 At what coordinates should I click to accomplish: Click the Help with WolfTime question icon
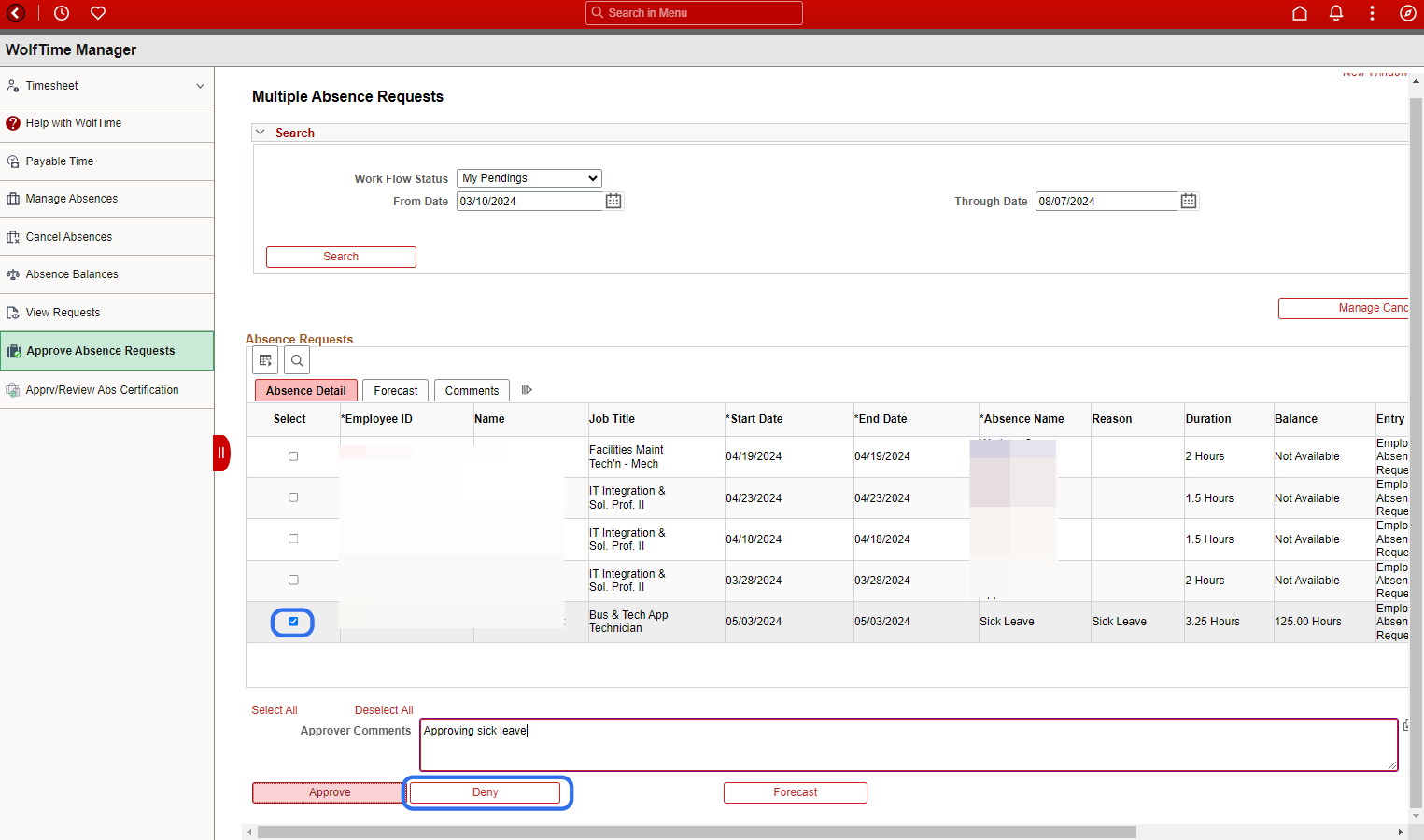13,123
